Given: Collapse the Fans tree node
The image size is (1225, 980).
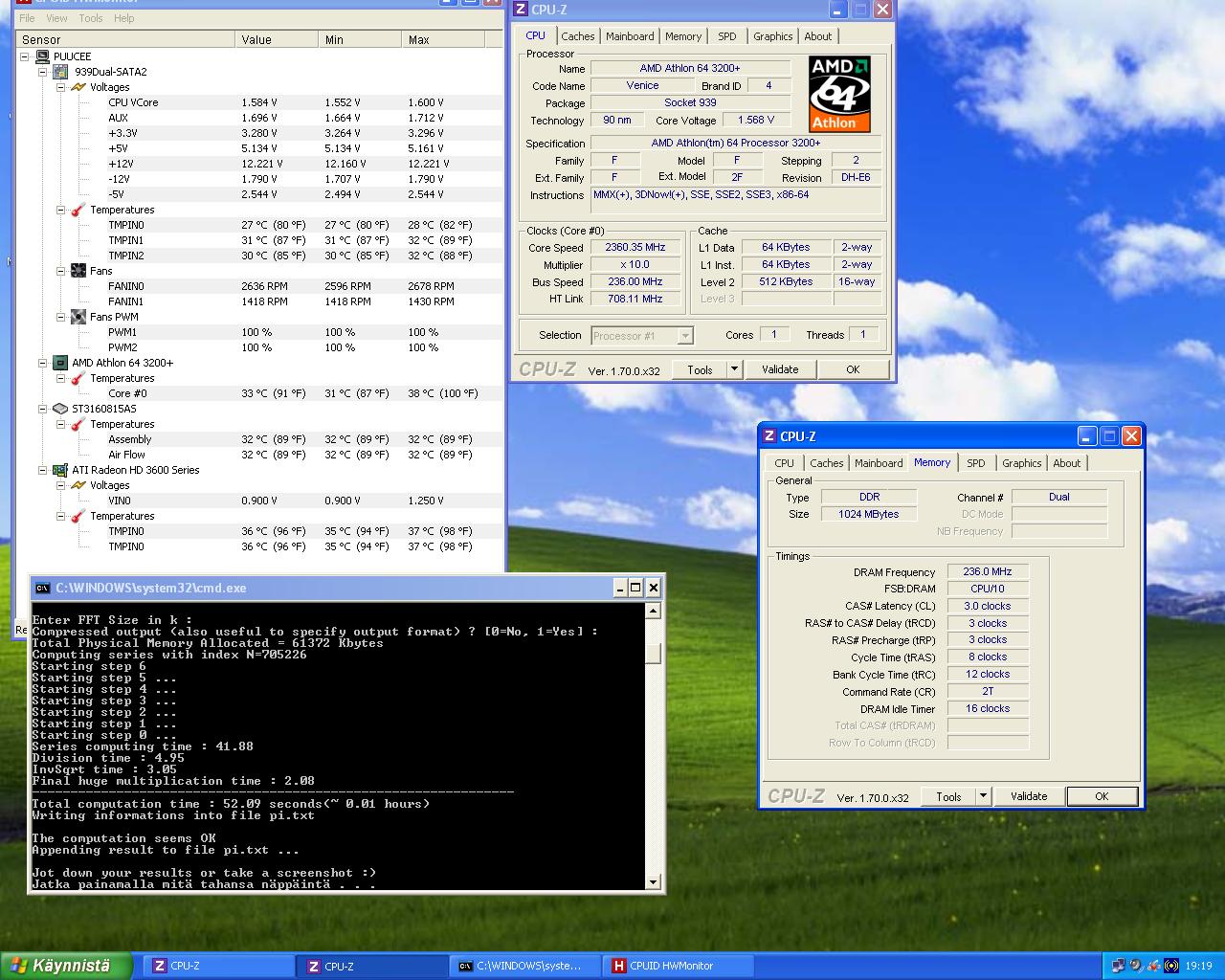Looking at the screenshot, I should [61, 271].
